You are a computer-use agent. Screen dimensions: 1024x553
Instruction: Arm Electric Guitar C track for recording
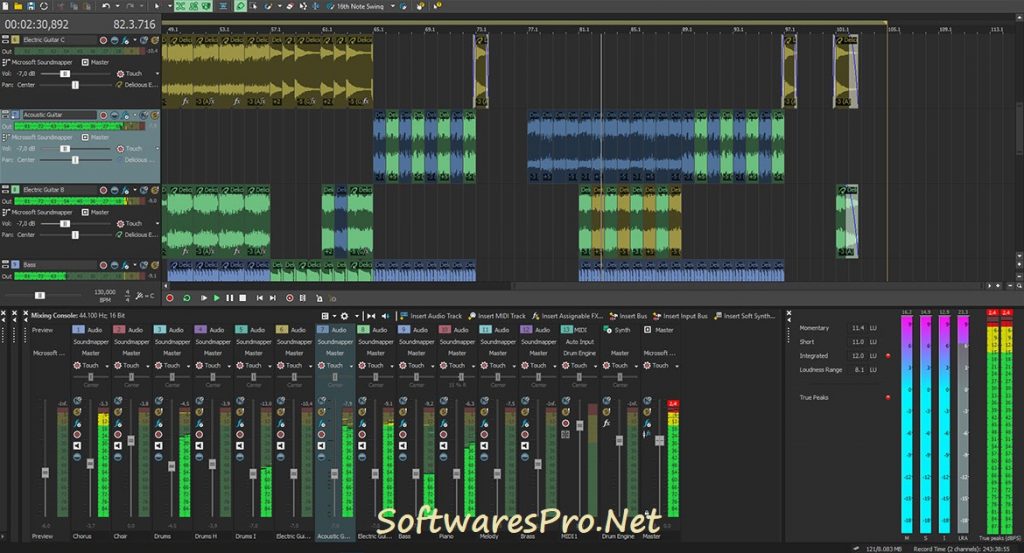tap(103, 40)
